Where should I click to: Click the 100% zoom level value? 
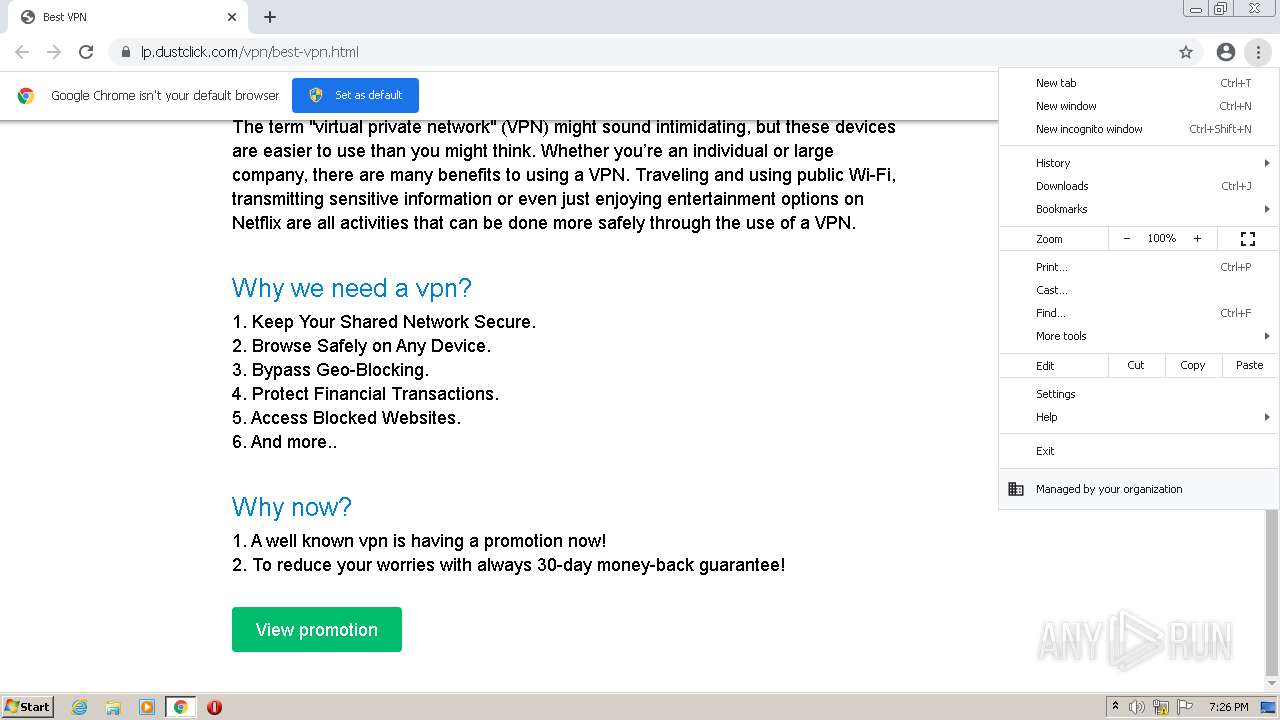(1162, 239)
